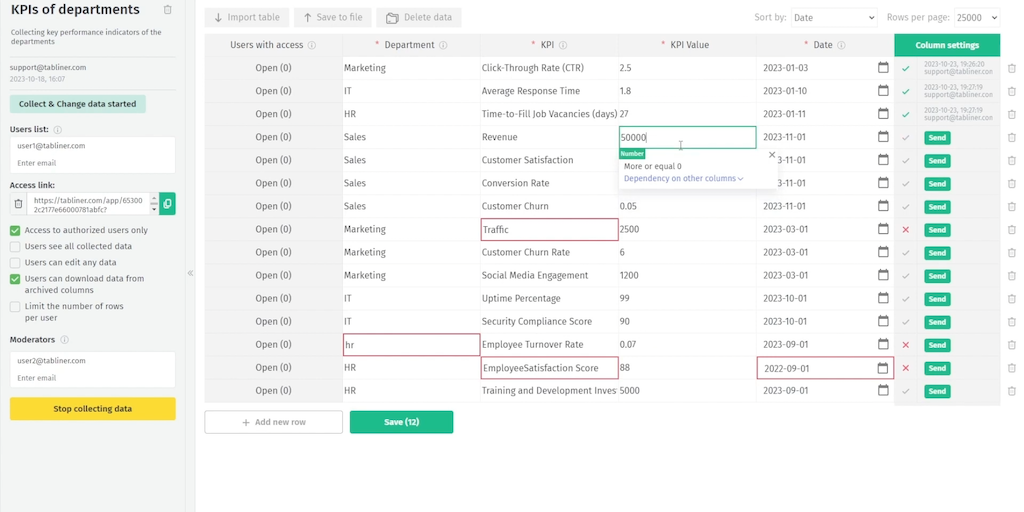Click the Enter email field under Moderators

92,378
